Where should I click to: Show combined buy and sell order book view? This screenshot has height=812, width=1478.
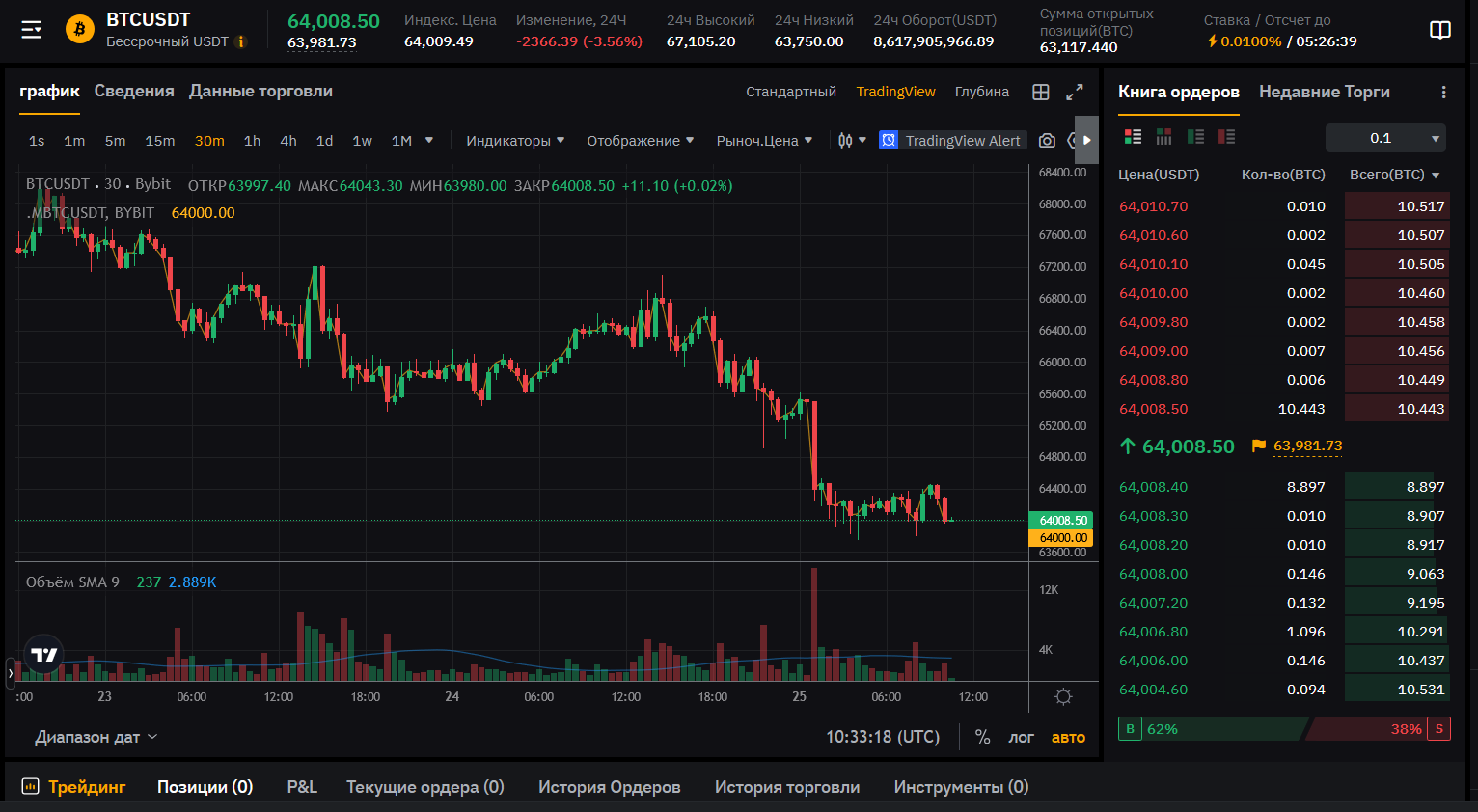1133,137
